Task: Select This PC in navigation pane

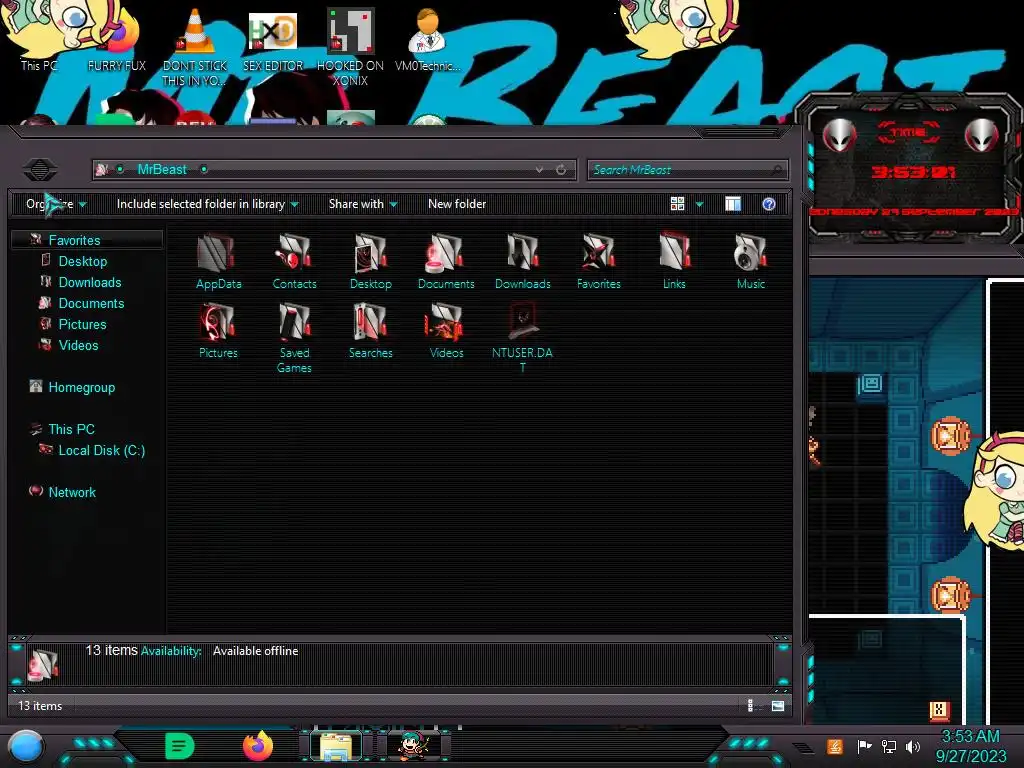Action: 71,429
